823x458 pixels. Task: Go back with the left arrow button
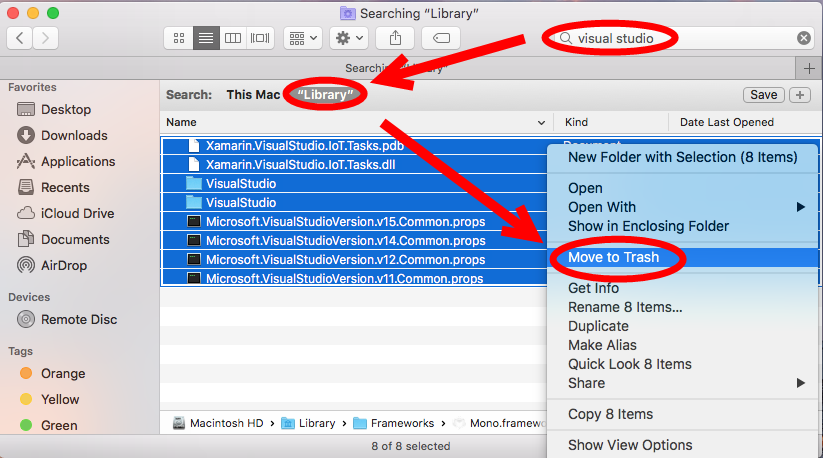pyautogui.click(x=20, y=38)
